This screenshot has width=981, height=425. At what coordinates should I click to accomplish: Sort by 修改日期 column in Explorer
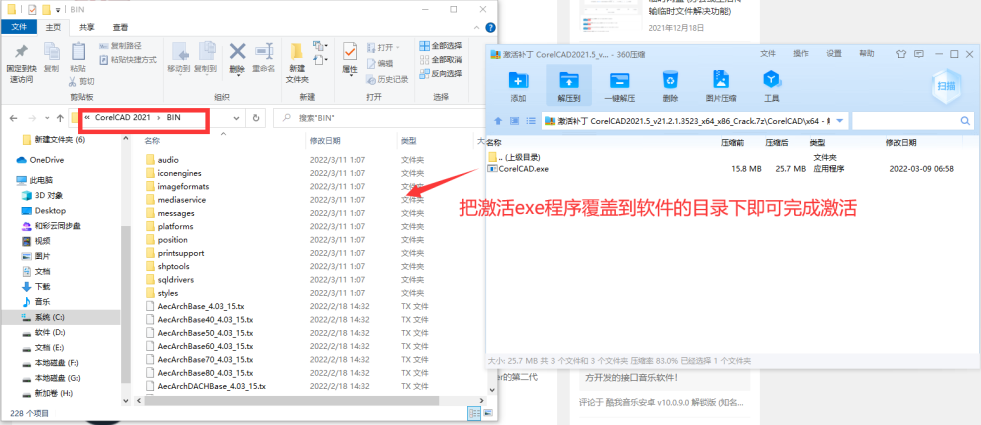323,141
